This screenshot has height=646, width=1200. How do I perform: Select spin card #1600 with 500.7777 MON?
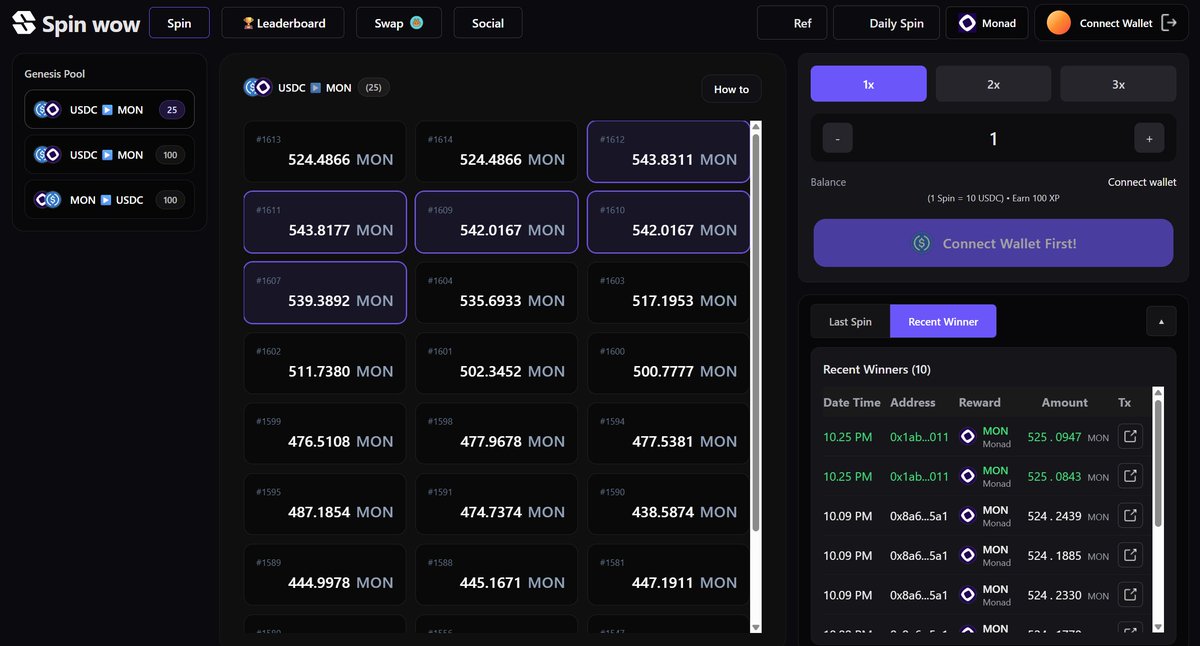click(x=668, y=363)
